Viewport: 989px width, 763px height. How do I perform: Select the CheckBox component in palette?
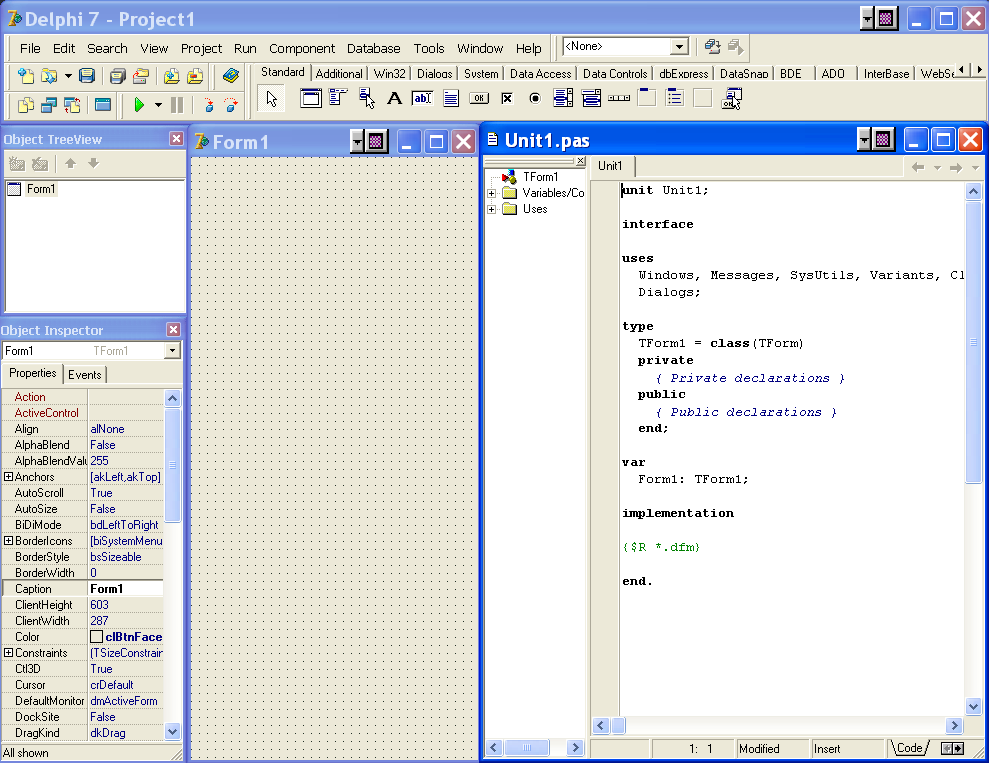(507, 98)
